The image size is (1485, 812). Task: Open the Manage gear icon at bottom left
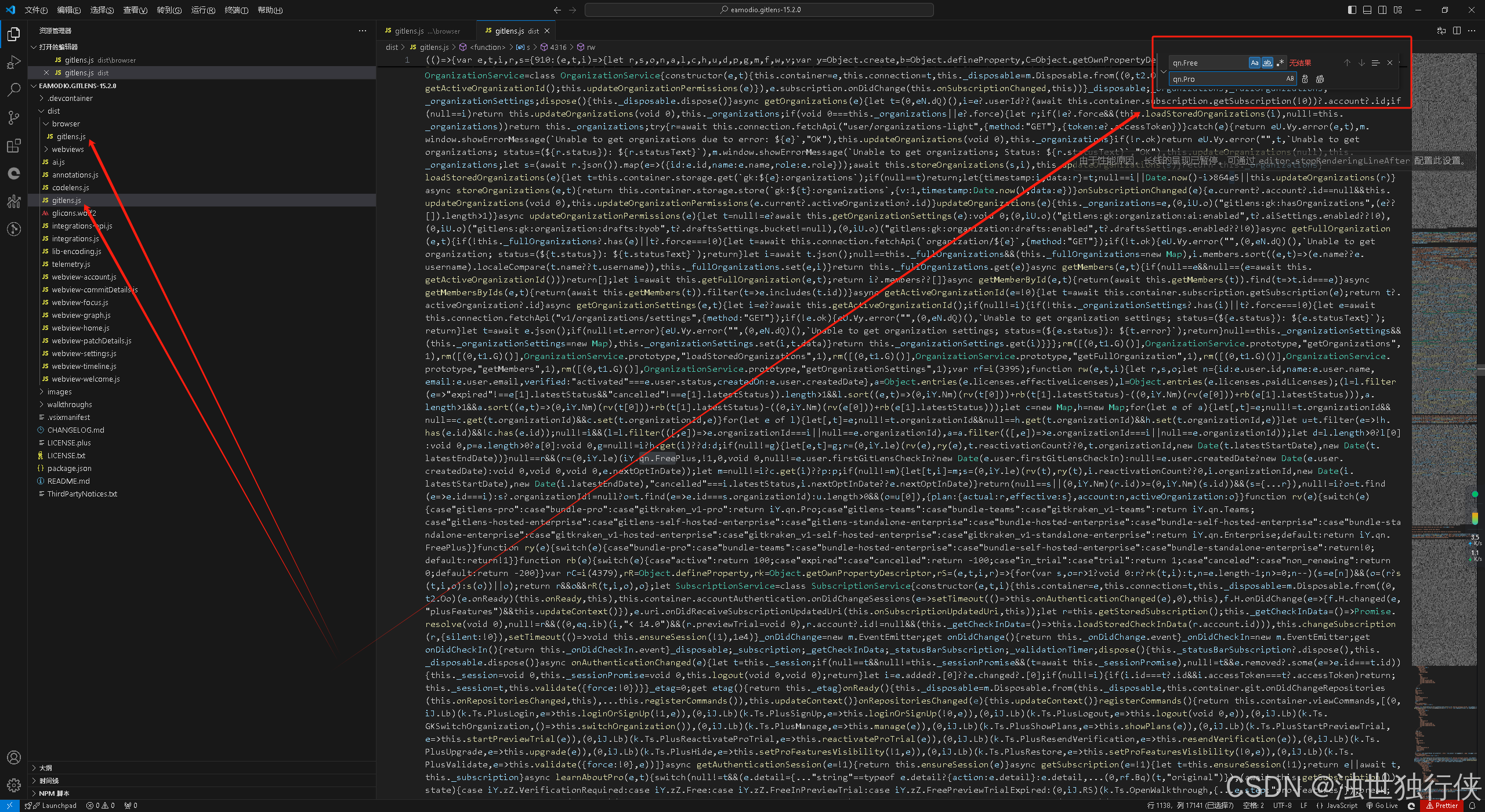click(14, 785)
